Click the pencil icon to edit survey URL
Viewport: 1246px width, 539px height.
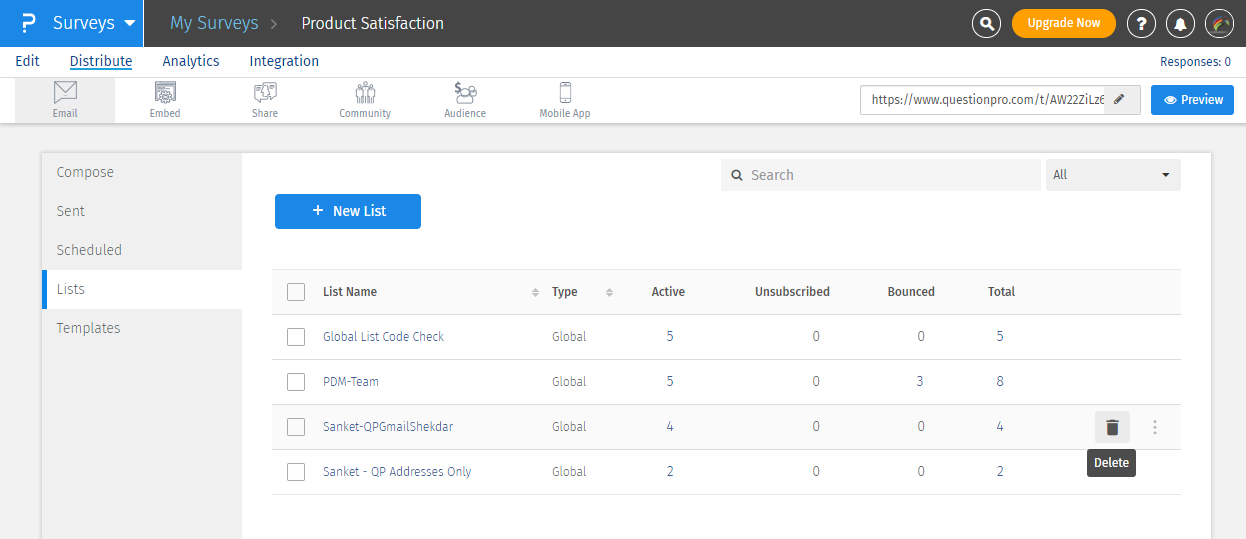[x=1120, y=100]
